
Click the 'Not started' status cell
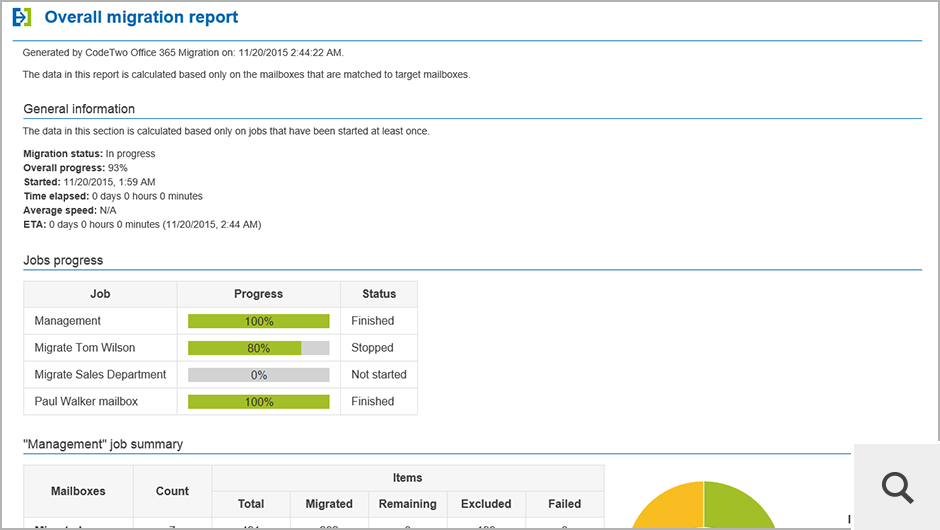coord(379,375)
